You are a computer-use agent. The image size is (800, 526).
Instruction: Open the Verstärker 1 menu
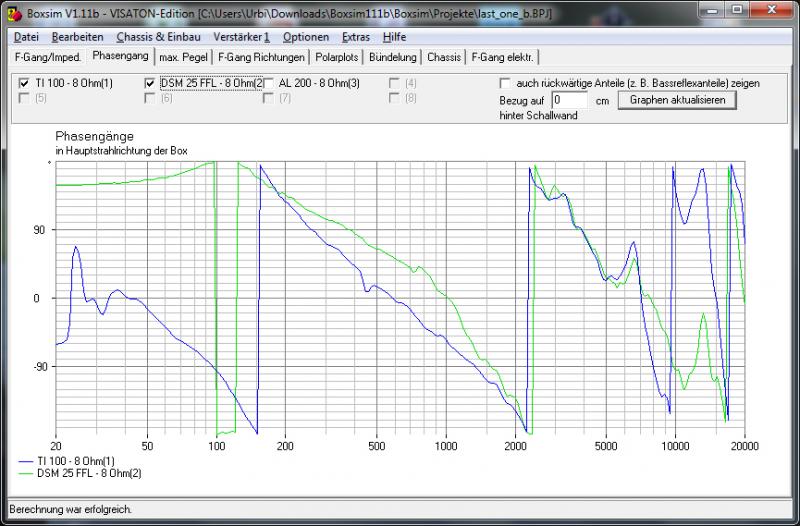click(x=242, y=36)
